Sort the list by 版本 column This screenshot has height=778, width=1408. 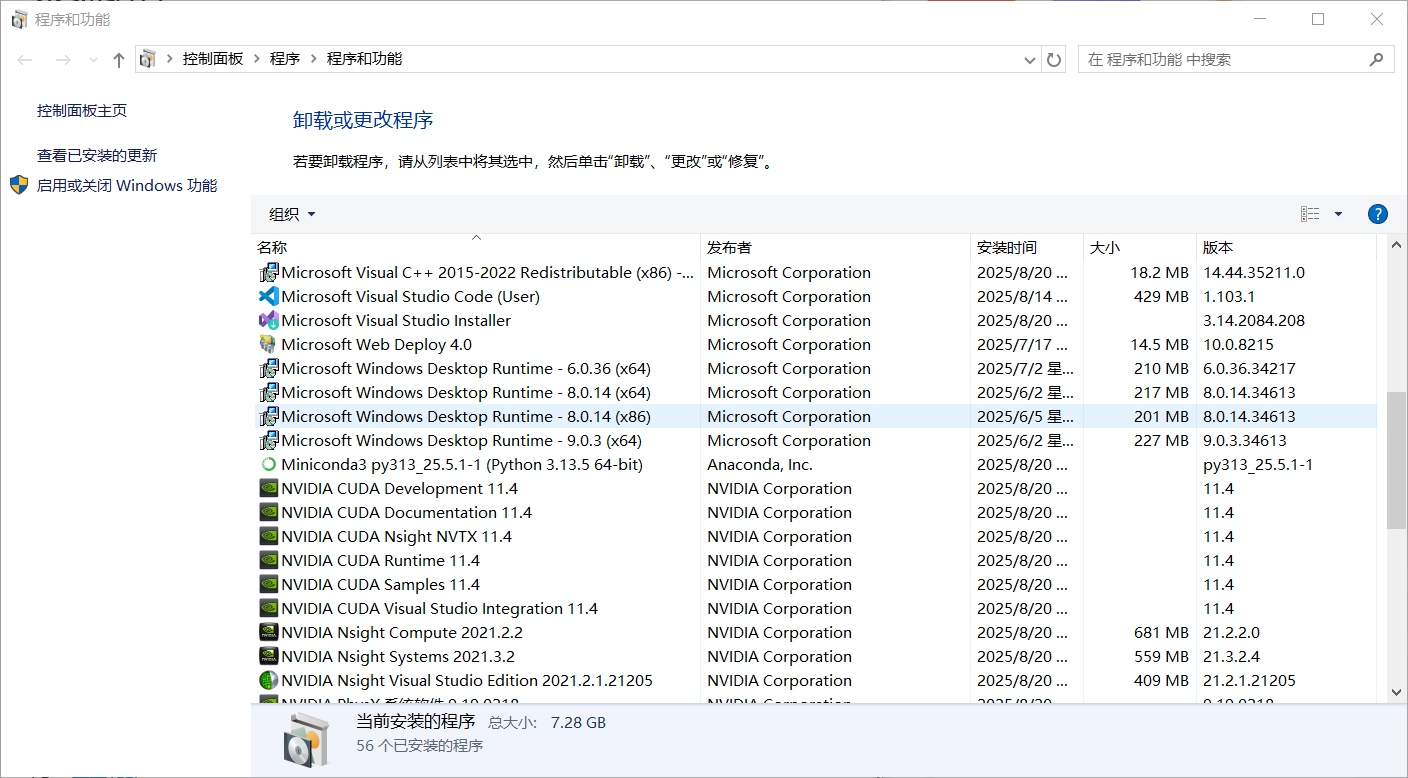tap(1286, 247)
